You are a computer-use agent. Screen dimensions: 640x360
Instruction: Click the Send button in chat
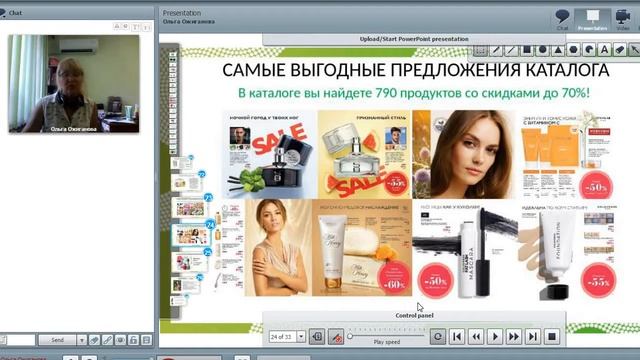point(57,340)
